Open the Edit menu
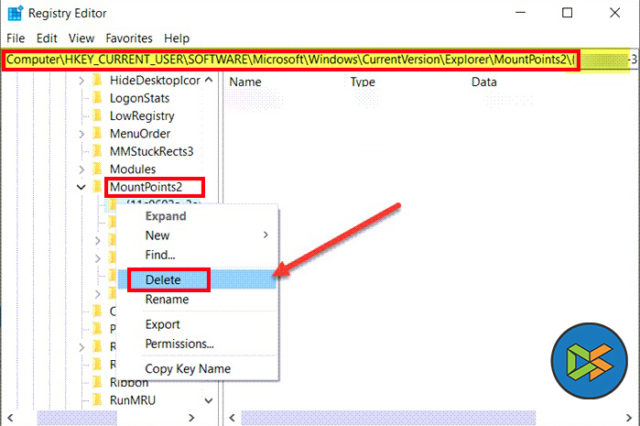The width and height of the screenshot is (640, 426). 47,38
